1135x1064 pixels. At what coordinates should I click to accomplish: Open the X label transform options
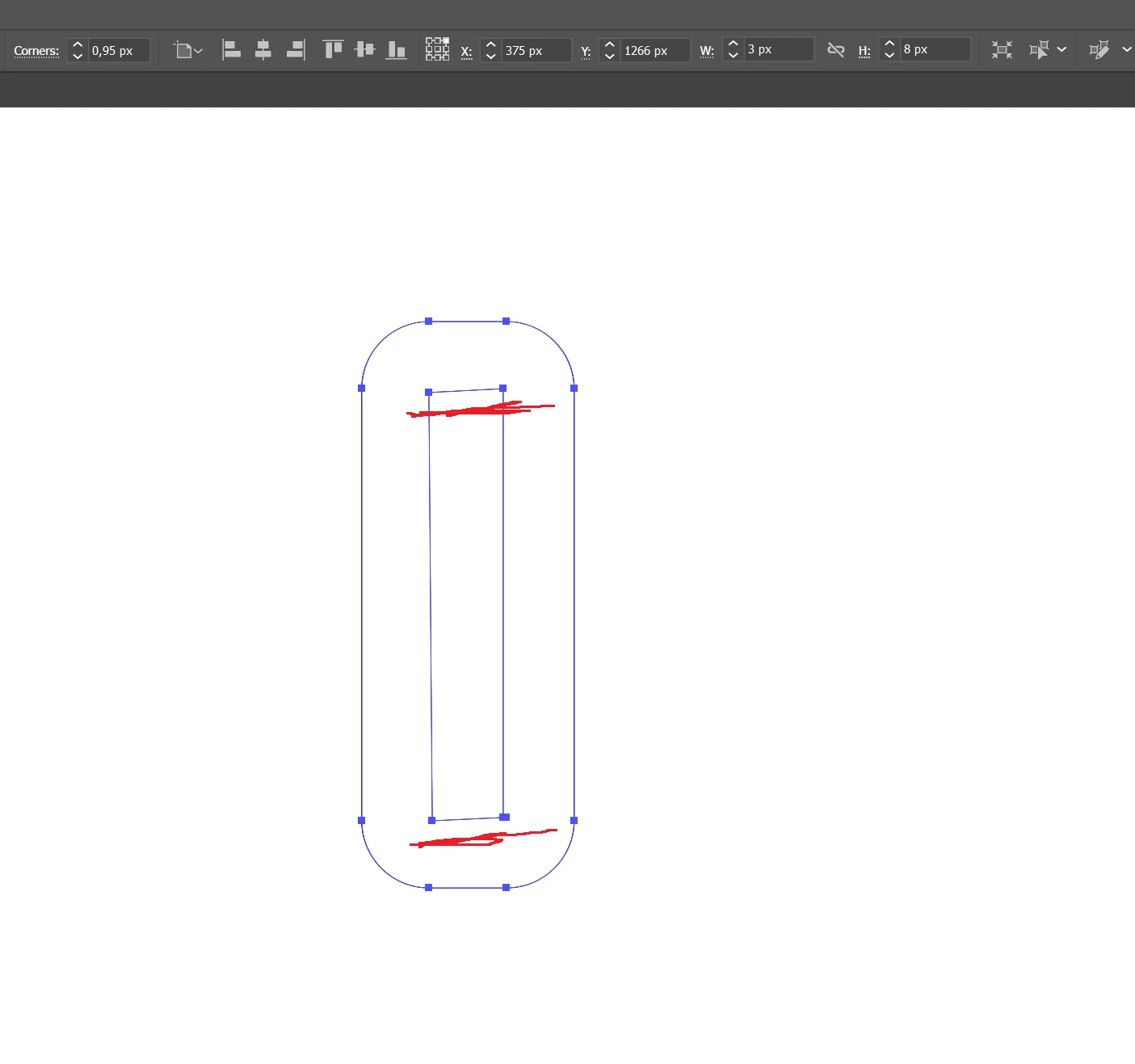[x=466, y=52]
